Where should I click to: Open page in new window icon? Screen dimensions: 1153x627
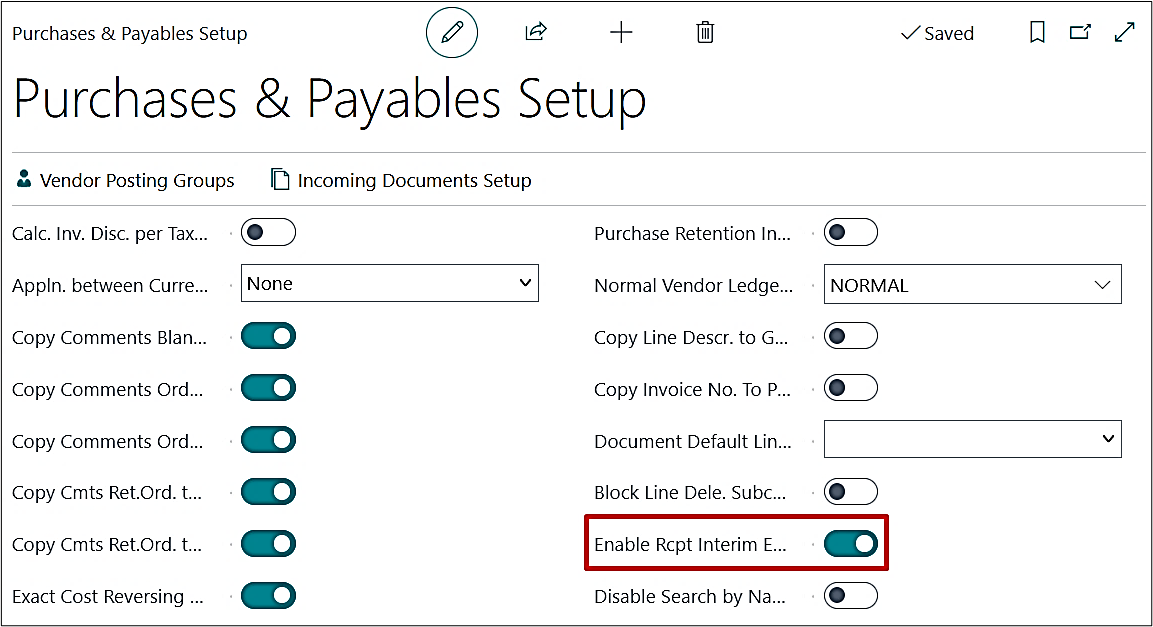tap(1080, 33)
